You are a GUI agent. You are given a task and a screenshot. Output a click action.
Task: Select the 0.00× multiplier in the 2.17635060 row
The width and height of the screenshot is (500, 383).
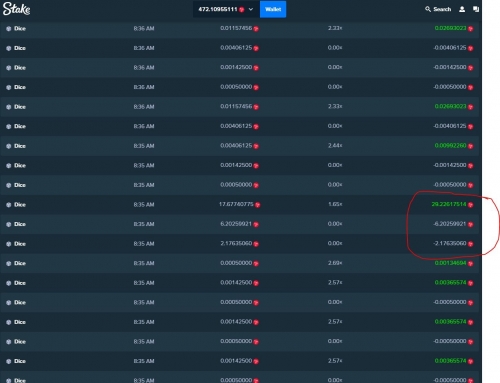click(335, 243)
